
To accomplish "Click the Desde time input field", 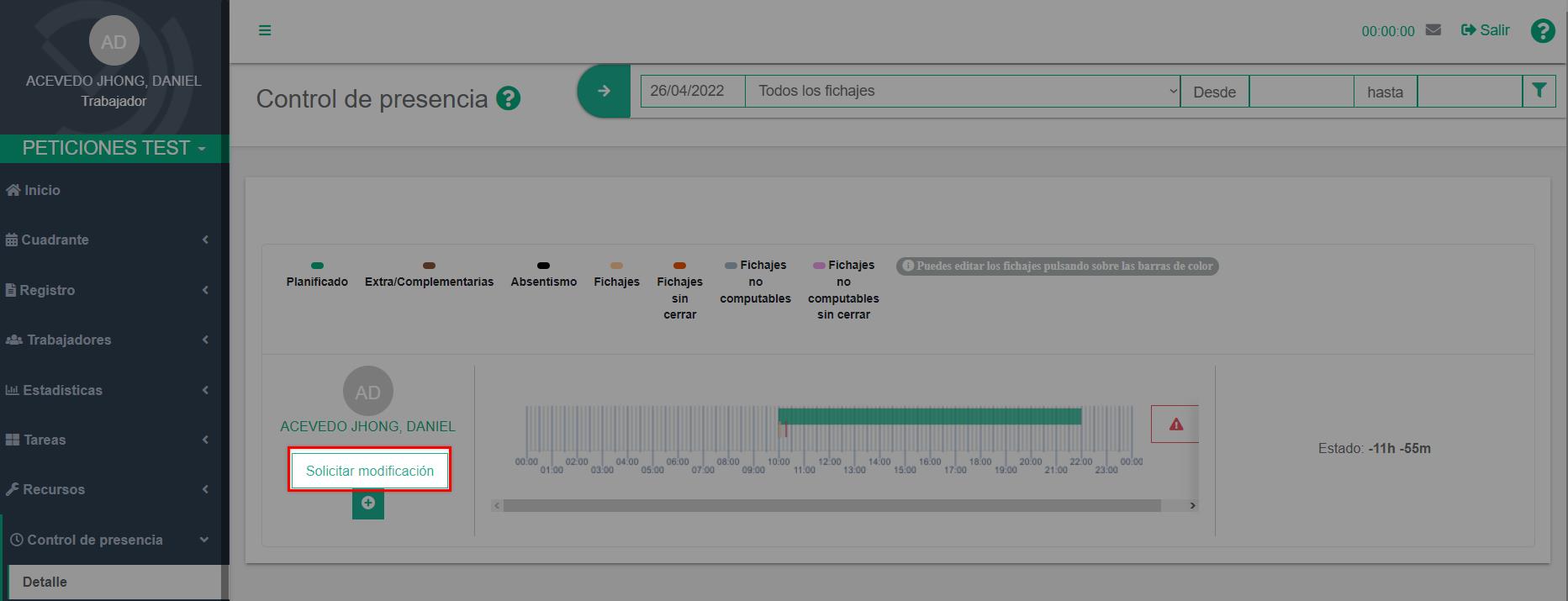I will click(x=1301, y=91).
